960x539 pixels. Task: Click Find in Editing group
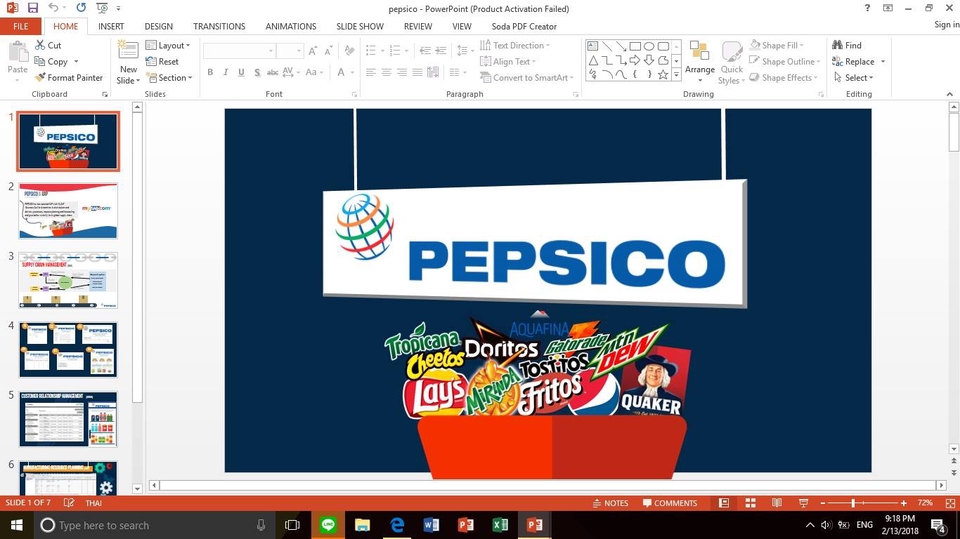tap(847, 45)
